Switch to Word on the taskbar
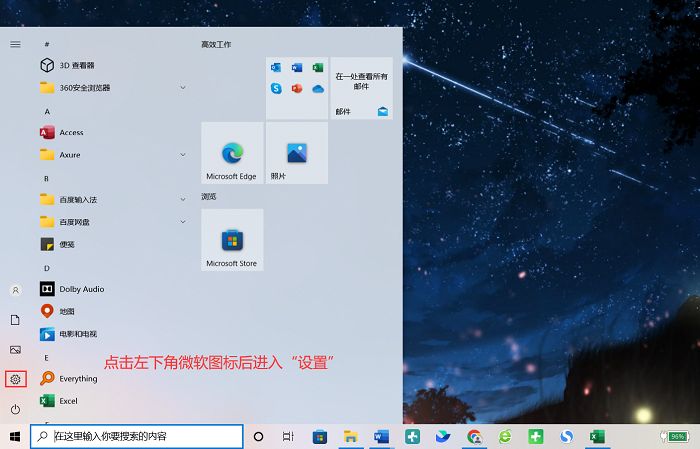700x449 pixels. (381, 437)
